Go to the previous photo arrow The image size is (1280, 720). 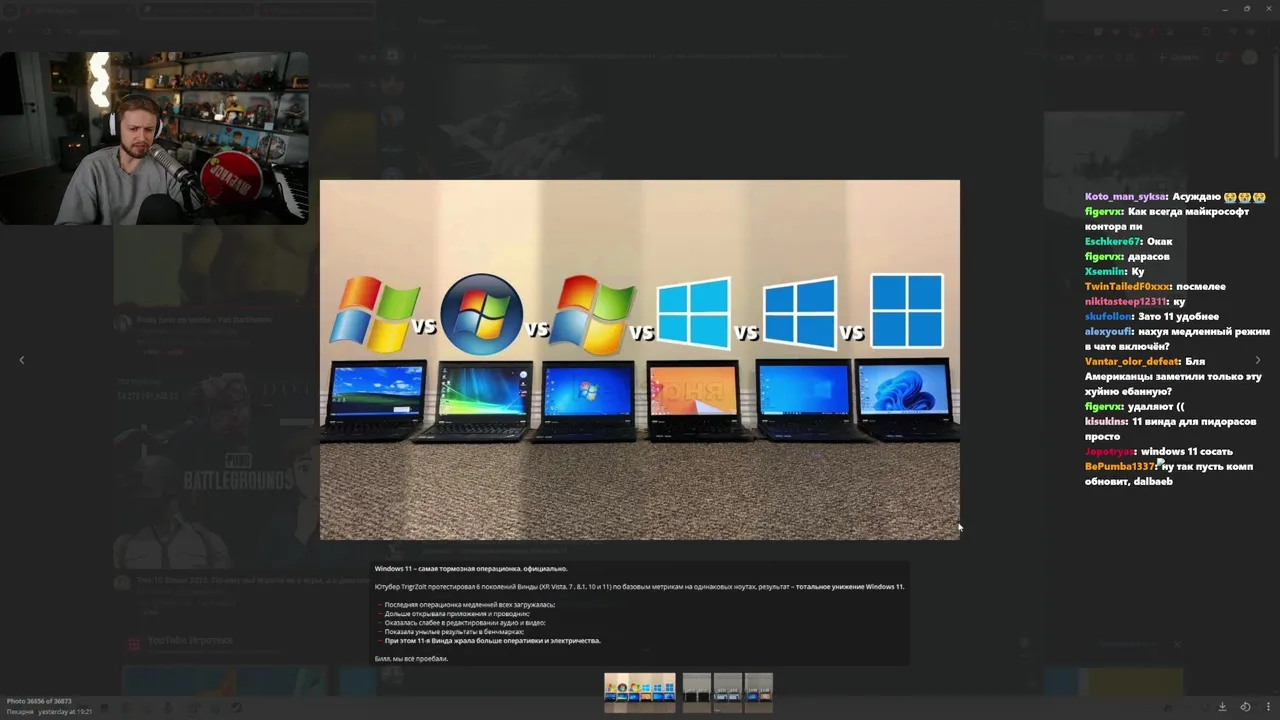click(22, 360)
